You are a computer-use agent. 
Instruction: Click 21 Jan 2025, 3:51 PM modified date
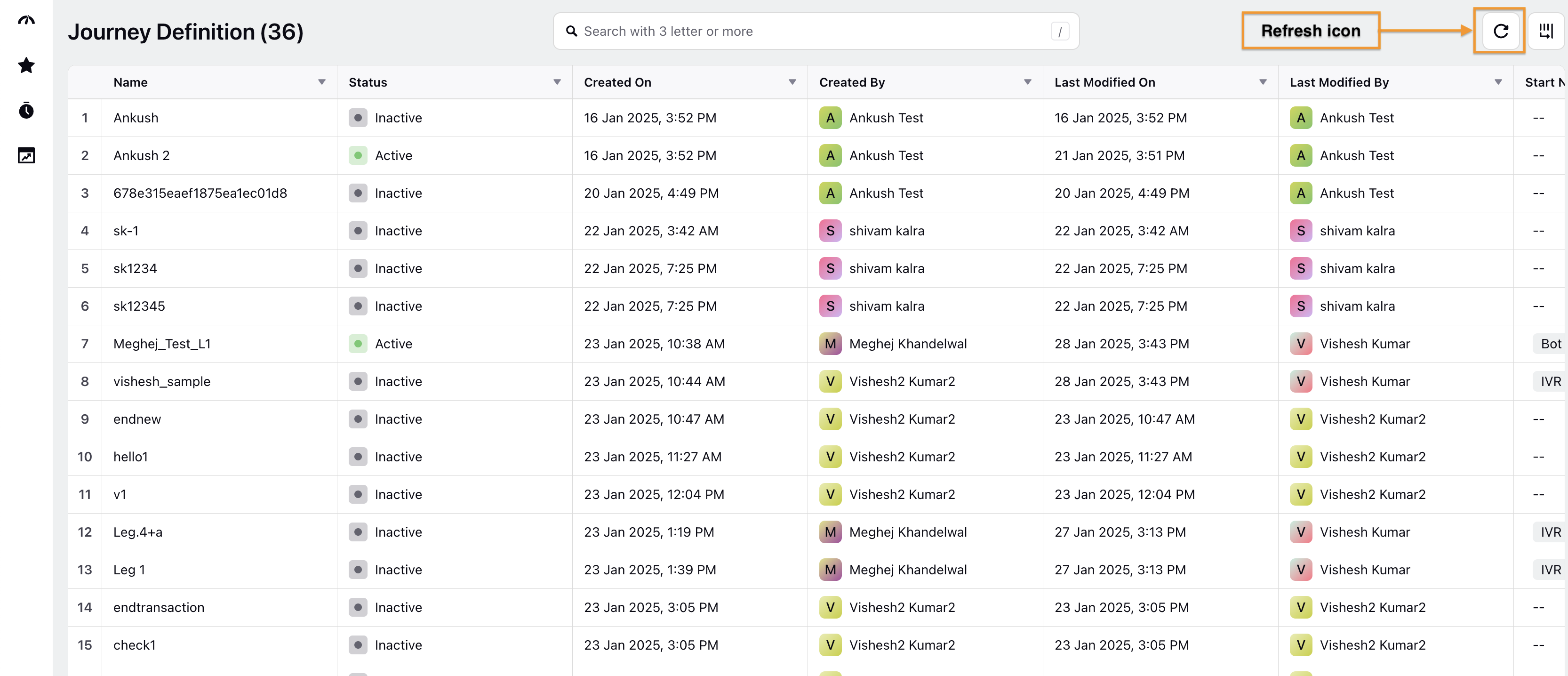(1120, 155)
